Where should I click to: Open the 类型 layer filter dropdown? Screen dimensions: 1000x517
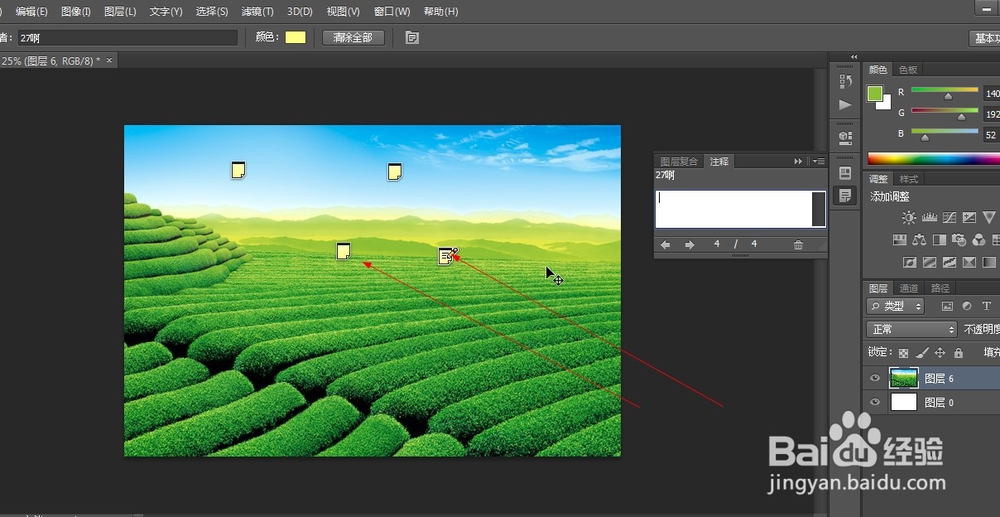click(895, 306)
